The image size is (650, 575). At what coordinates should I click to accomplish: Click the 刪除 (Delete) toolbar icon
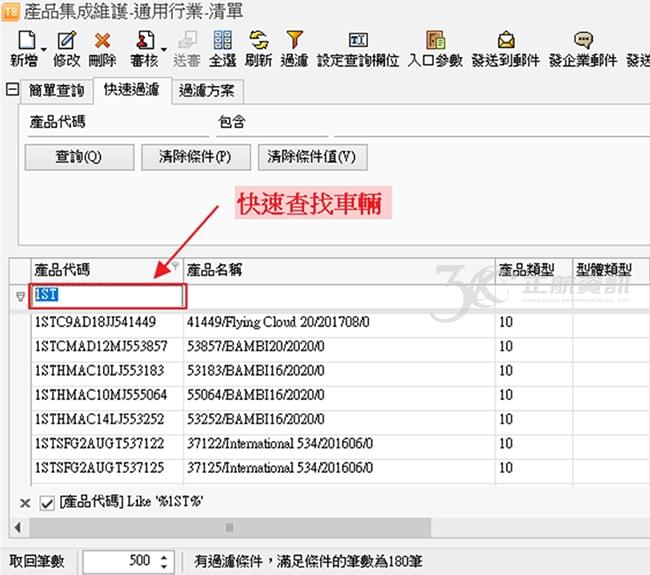click(102, 40)
